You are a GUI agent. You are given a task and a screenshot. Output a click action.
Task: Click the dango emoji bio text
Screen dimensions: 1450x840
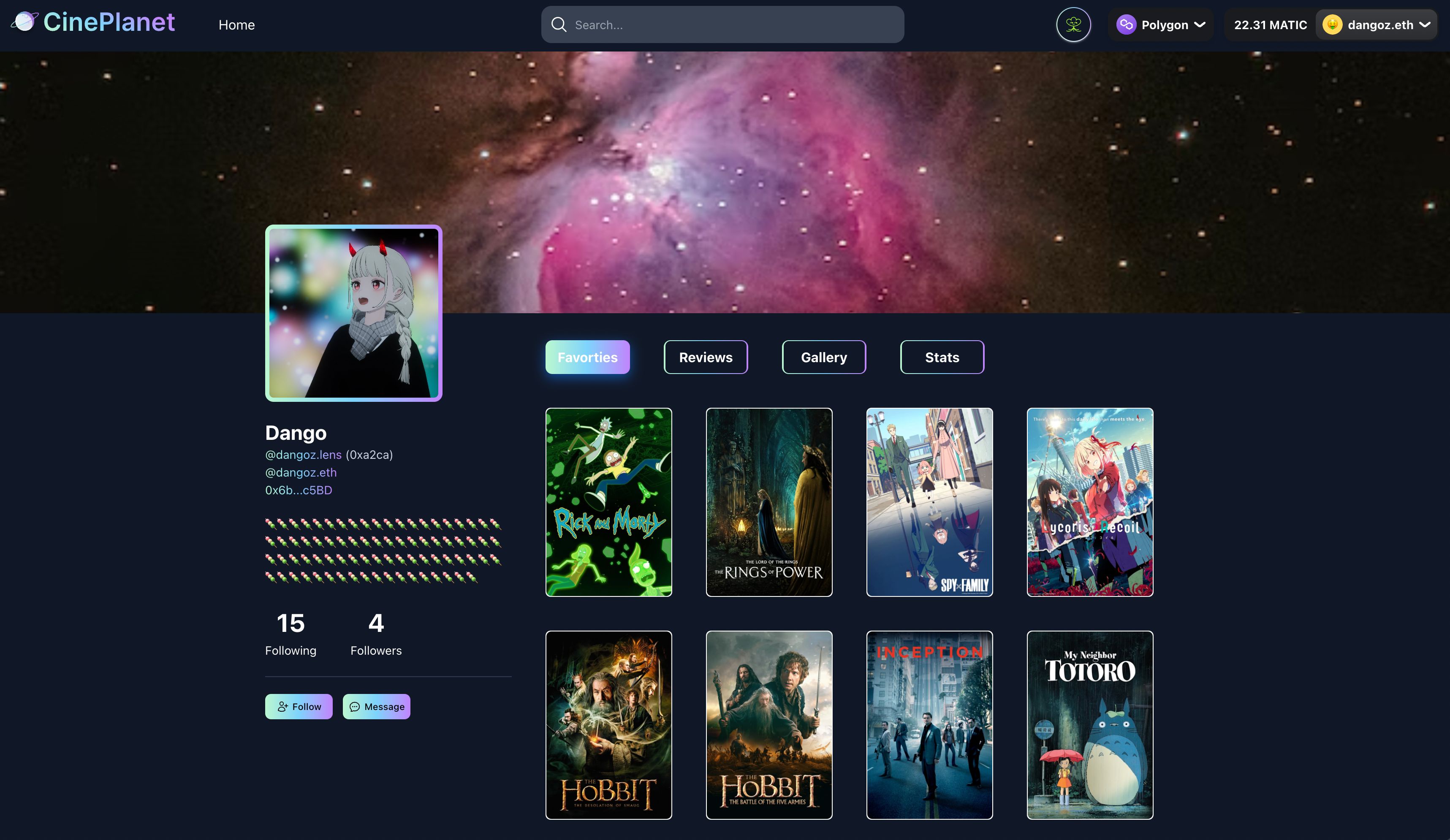tap(383, 550)
